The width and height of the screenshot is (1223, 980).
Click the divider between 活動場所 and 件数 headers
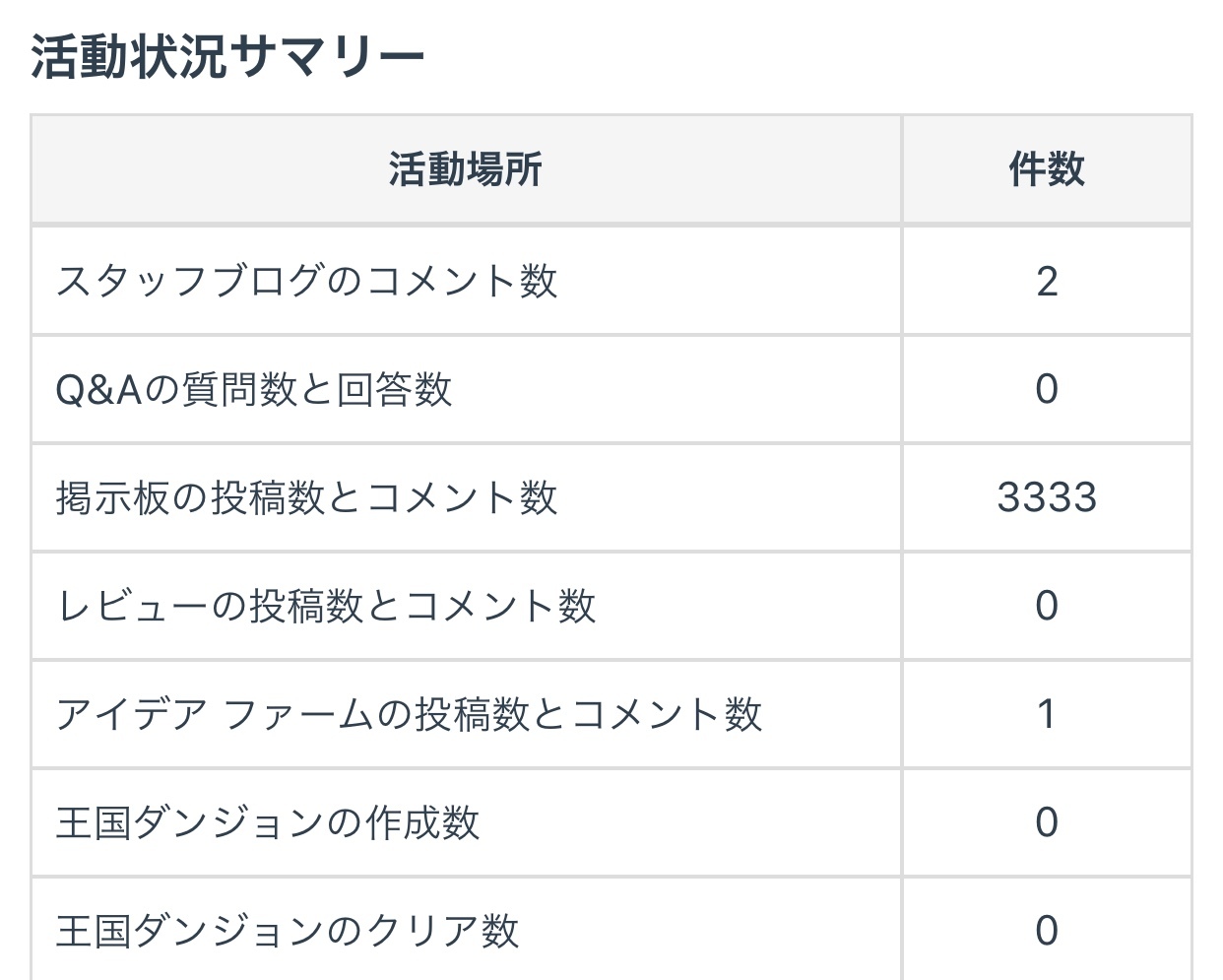[901, 169]
